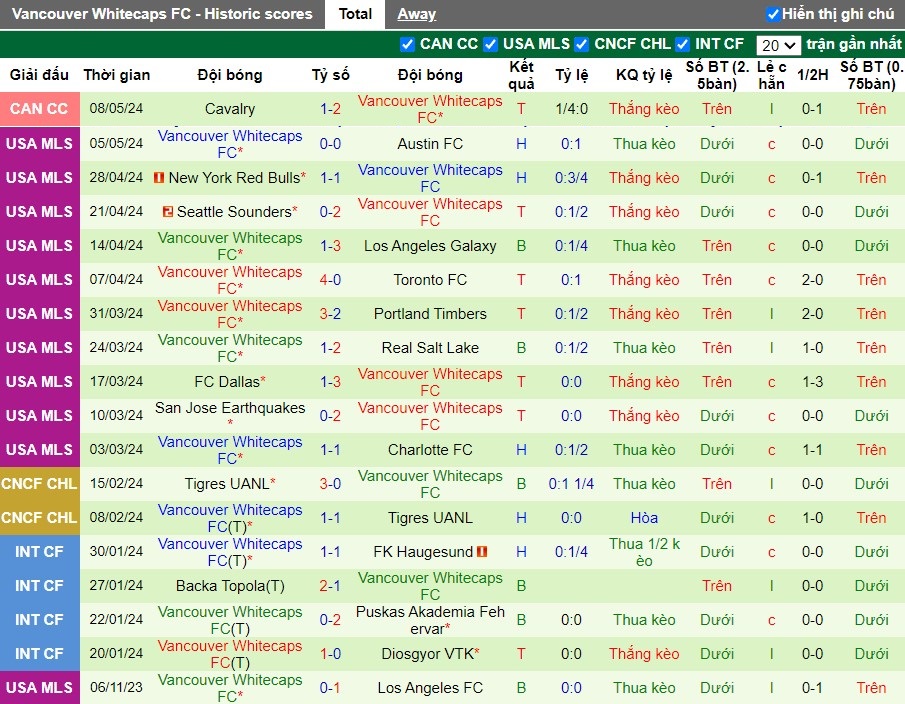Viewport: 905px width, 704px height.
Task: Open Cavalry team link
Action: coord(230,109)
